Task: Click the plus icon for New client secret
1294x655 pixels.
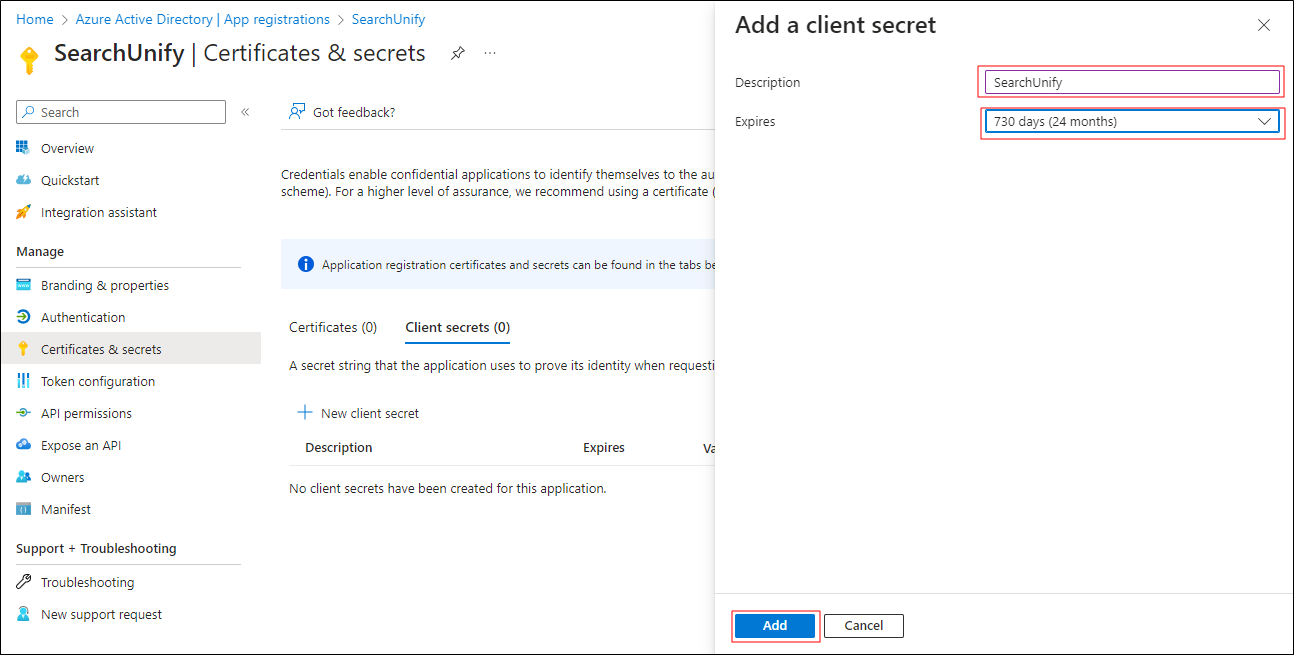Action: (x=305, y=413)
